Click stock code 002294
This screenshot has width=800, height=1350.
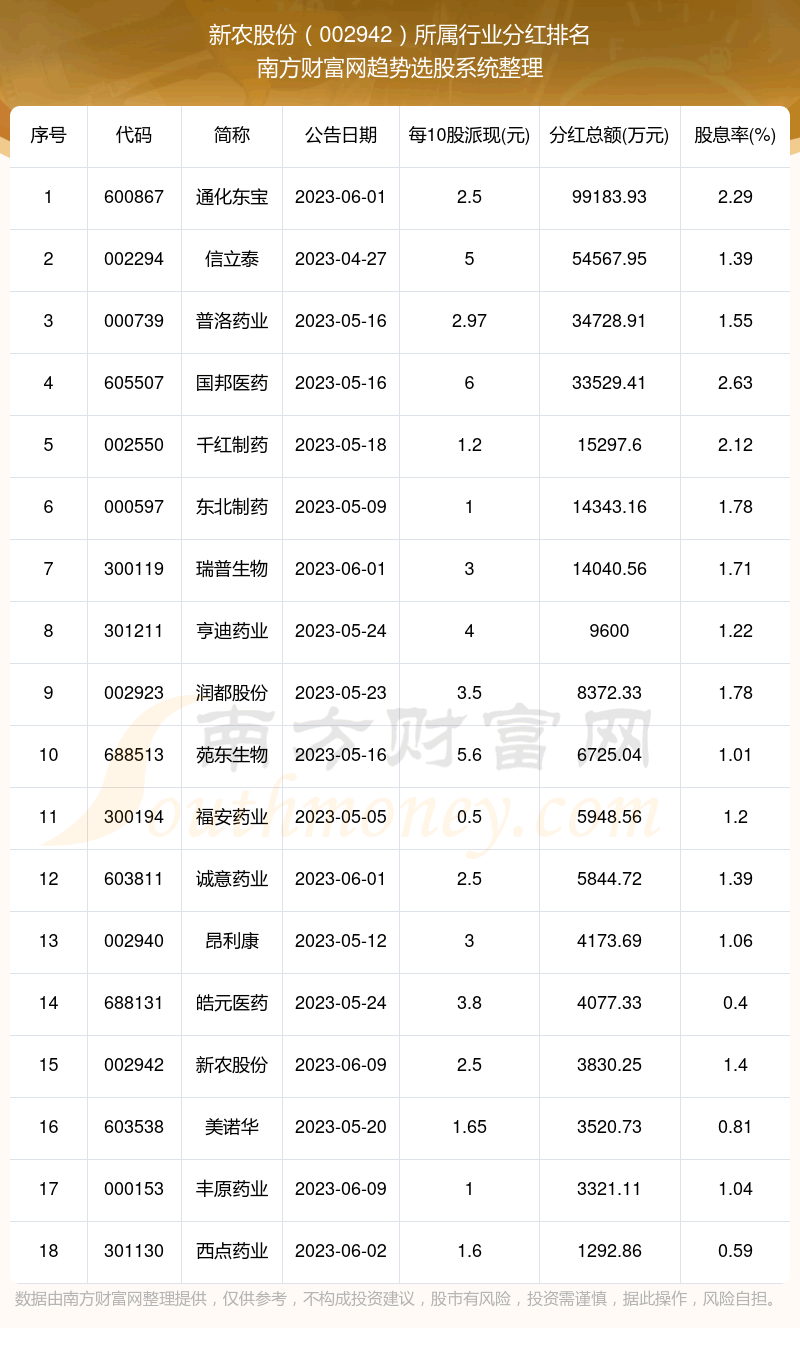tap(134, 259)
